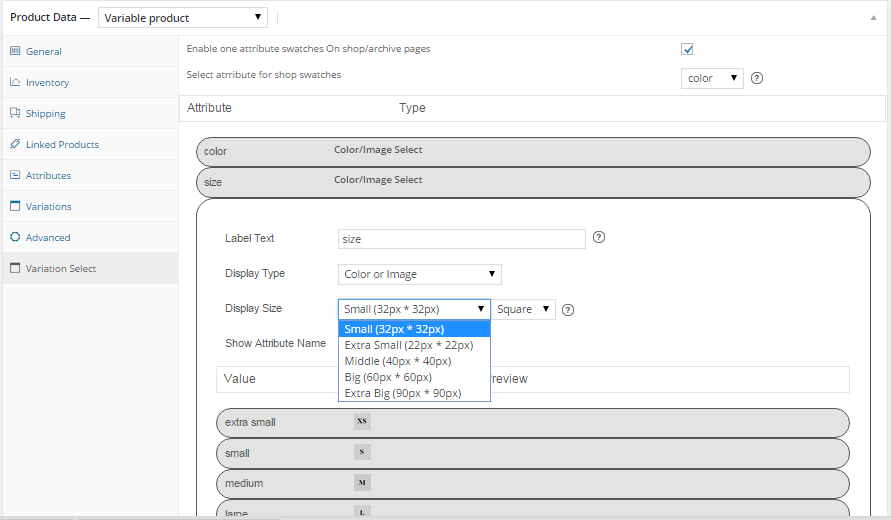Click the help icon beside color dropdown
The width and height of the screenshot is (891, 520).
757,78
